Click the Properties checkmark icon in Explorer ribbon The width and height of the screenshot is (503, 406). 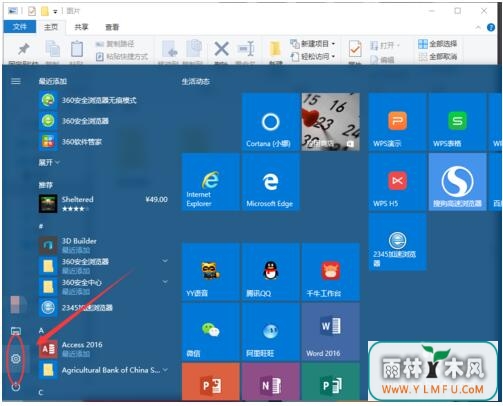[x=355, y=49]
